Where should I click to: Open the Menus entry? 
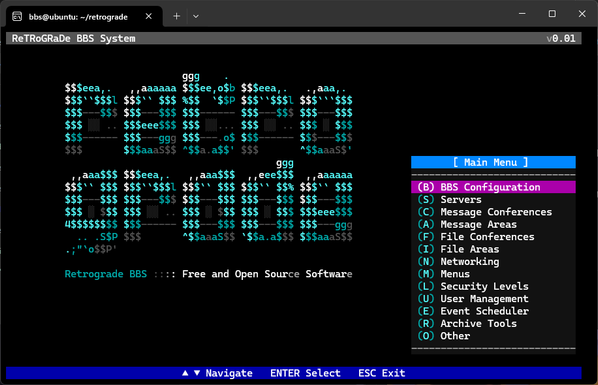[x=493, y=274]
